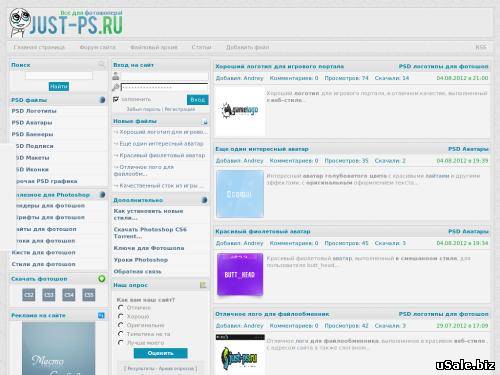The image size is (500, 375).
Task: Open PSD Аватары sidebar category
Action: pyautogui.click(x=32, y=123)
